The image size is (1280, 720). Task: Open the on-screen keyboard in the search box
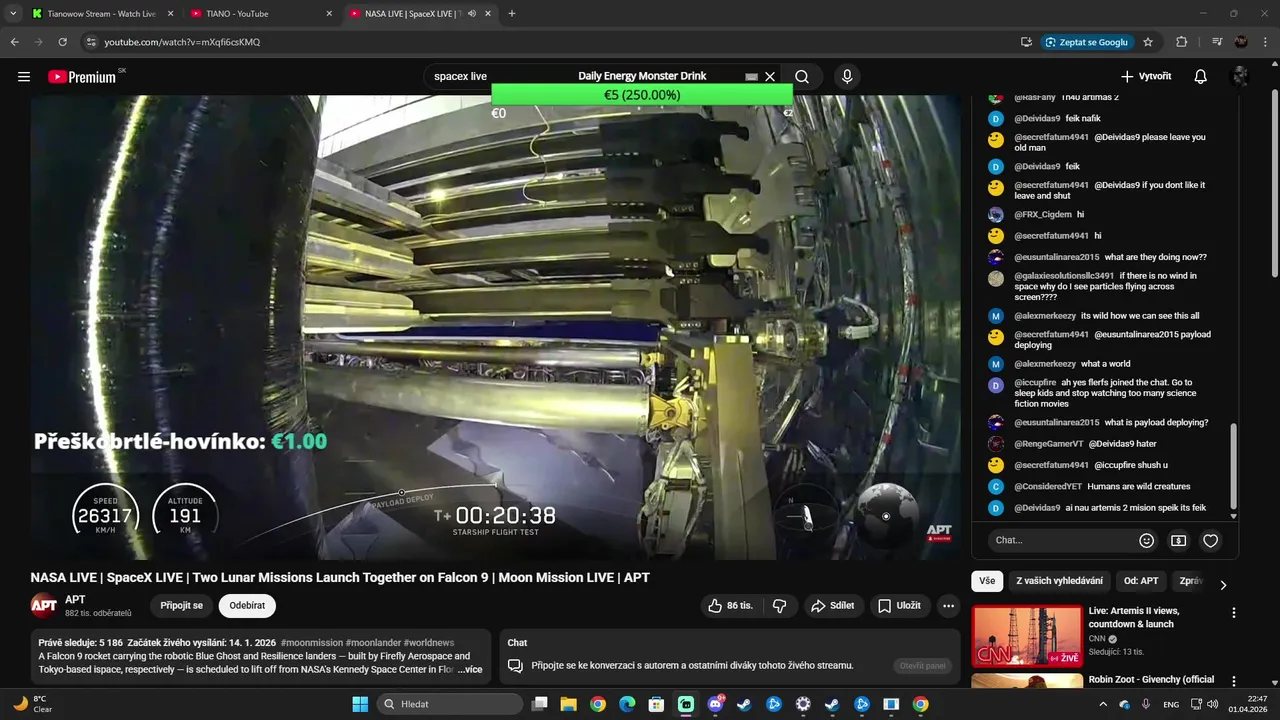[x=752, y=77]
